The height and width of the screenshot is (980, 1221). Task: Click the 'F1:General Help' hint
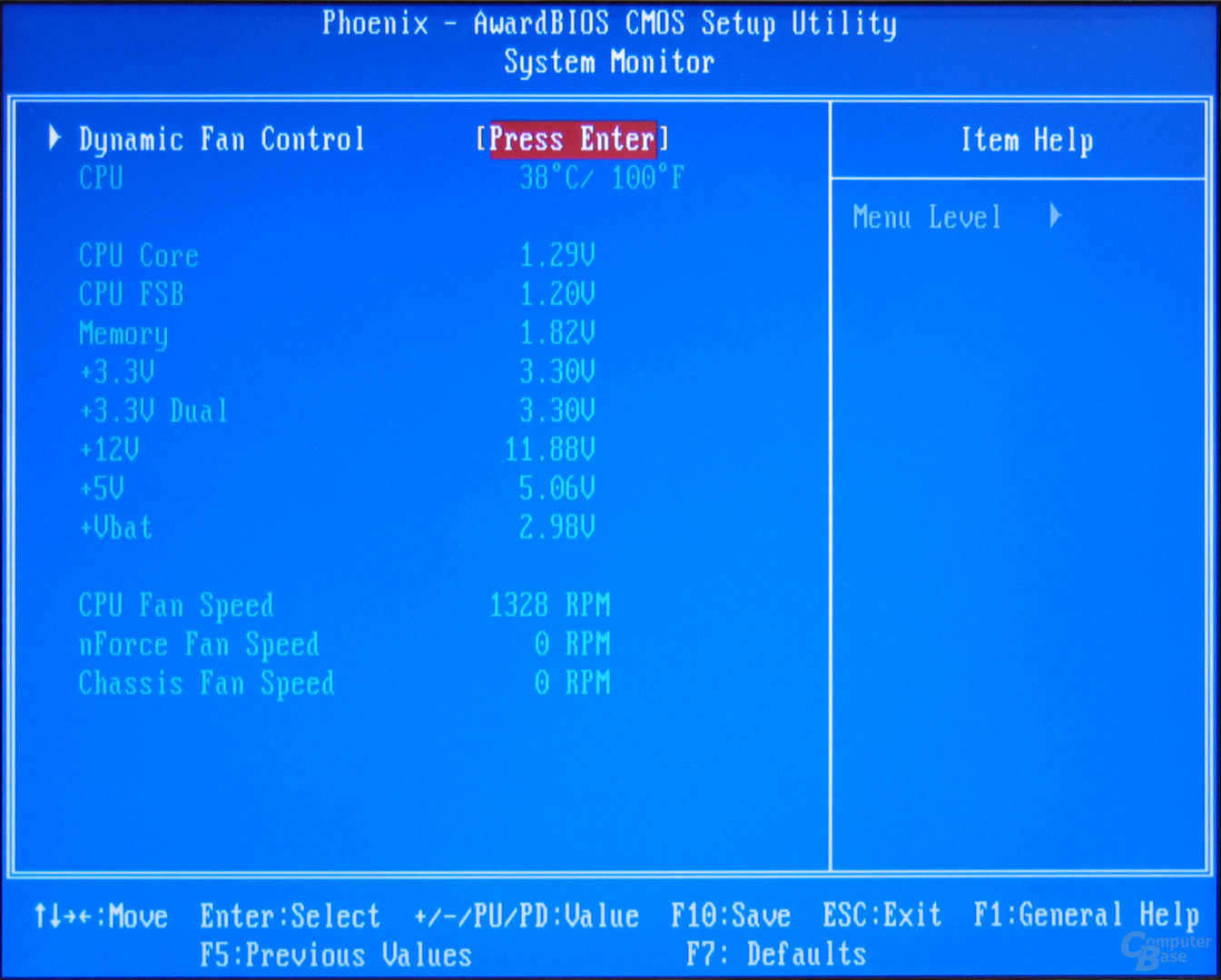click(x=1087, y=916)
